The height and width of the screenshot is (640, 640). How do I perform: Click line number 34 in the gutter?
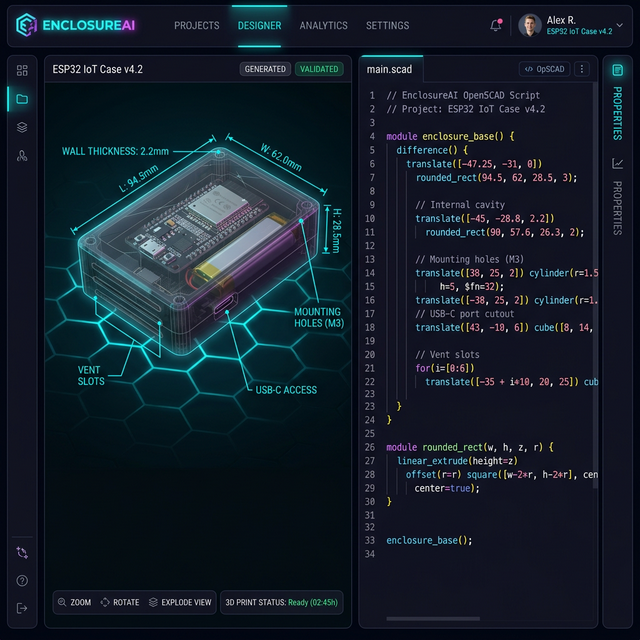pyautogui.click(x=370, y=554)
